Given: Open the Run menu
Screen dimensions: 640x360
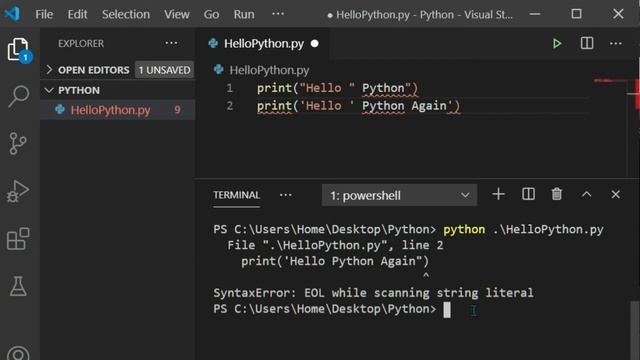Looking at the screenshot, I should tap(244, 14).
